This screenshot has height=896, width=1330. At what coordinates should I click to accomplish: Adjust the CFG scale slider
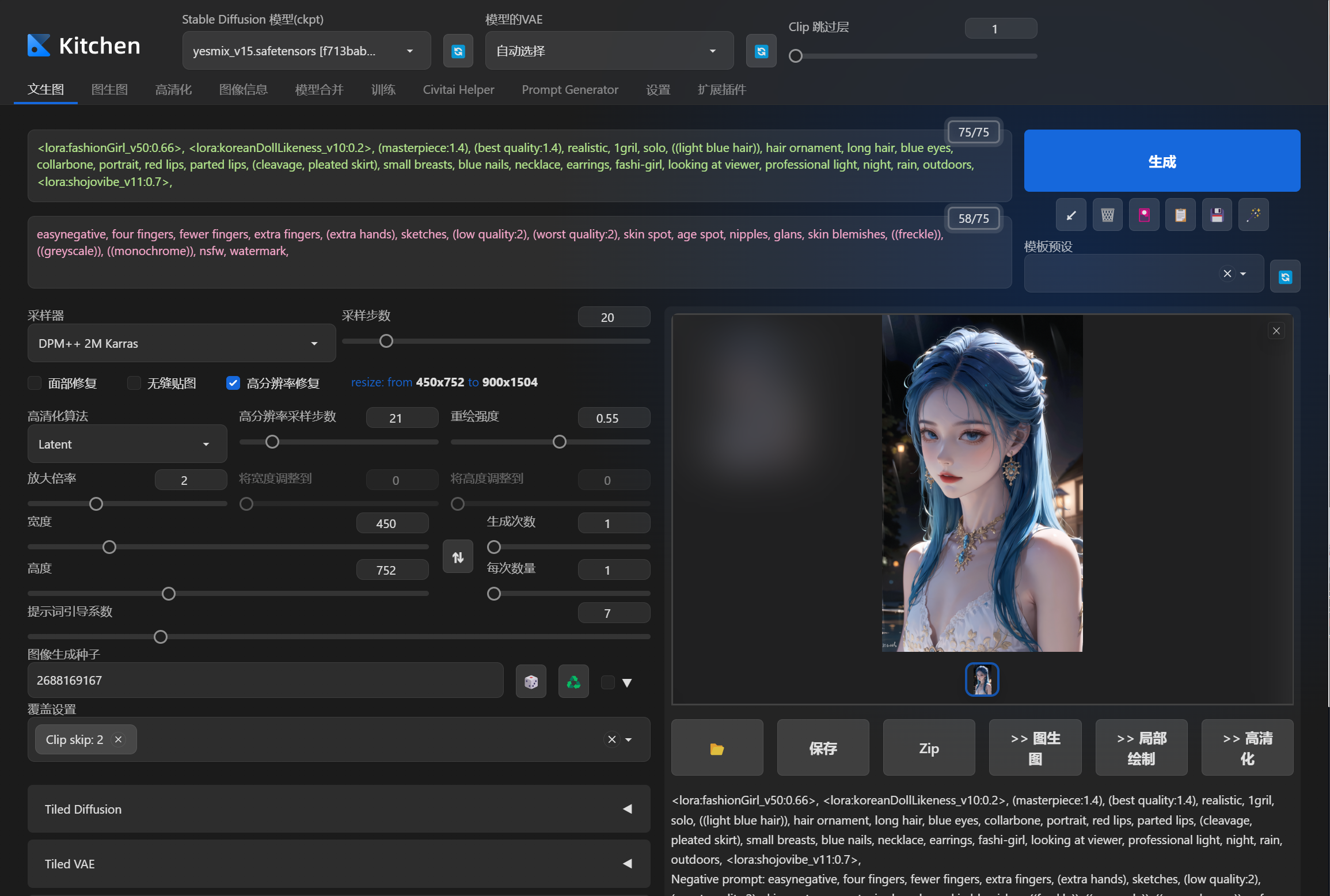point(339,636)
